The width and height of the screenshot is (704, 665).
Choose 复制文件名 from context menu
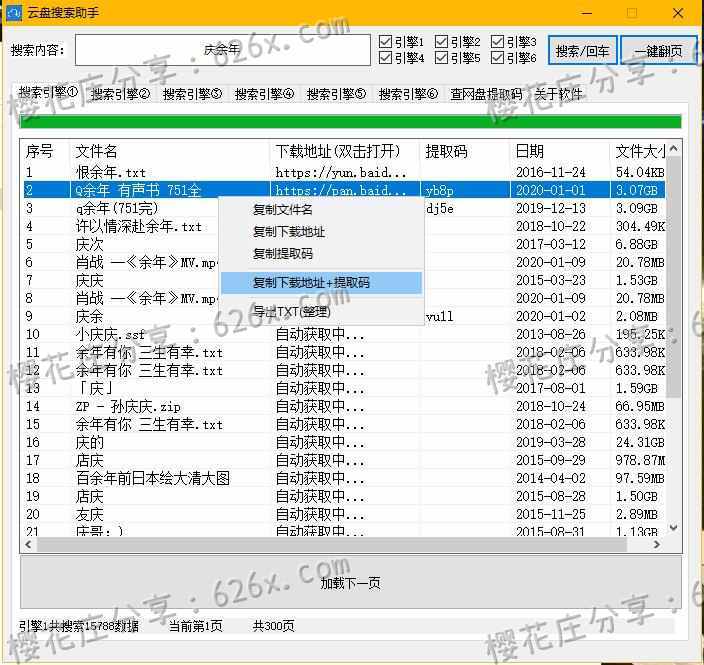321,210
